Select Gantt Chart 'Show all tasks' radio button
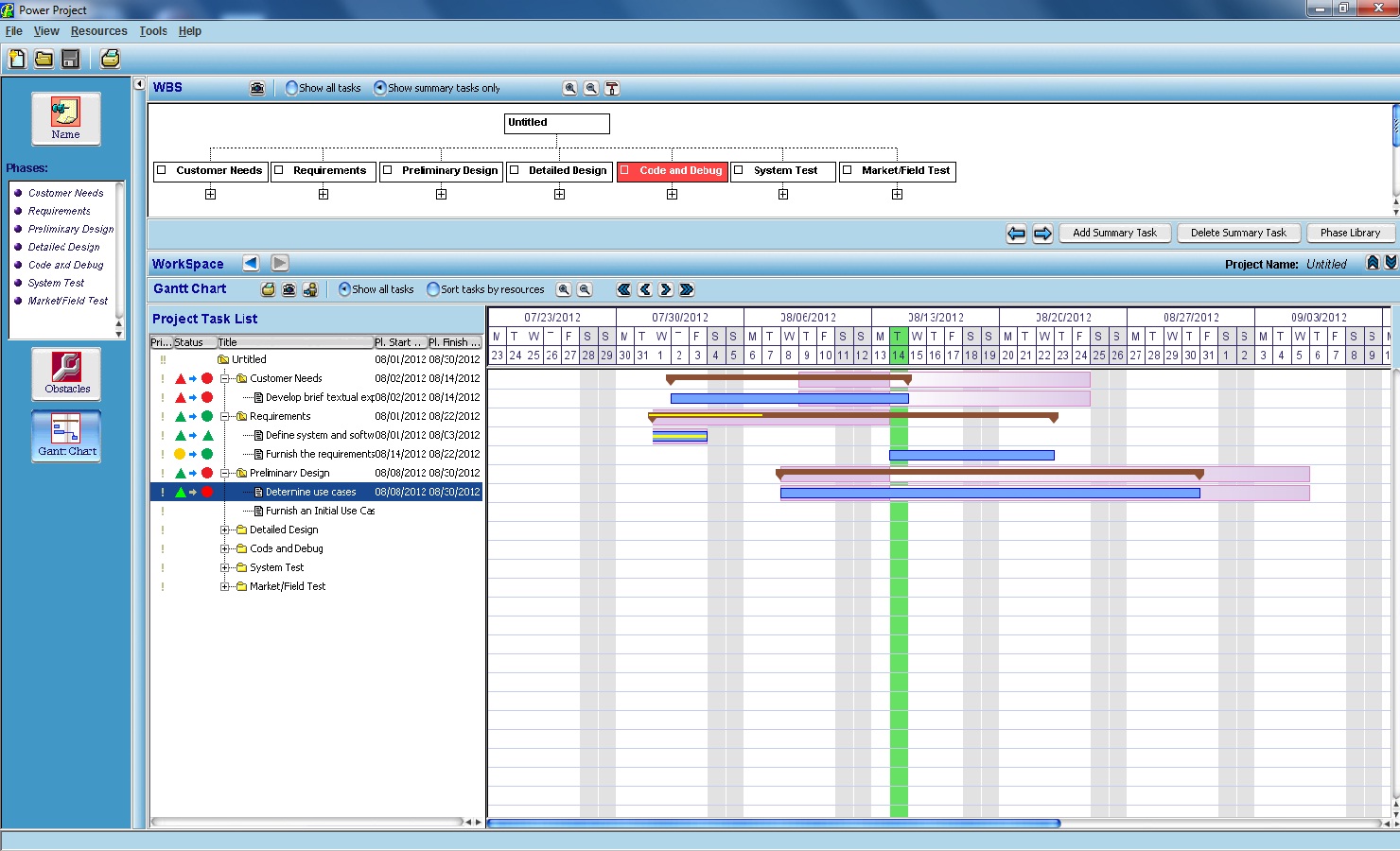 pos(344,289)
